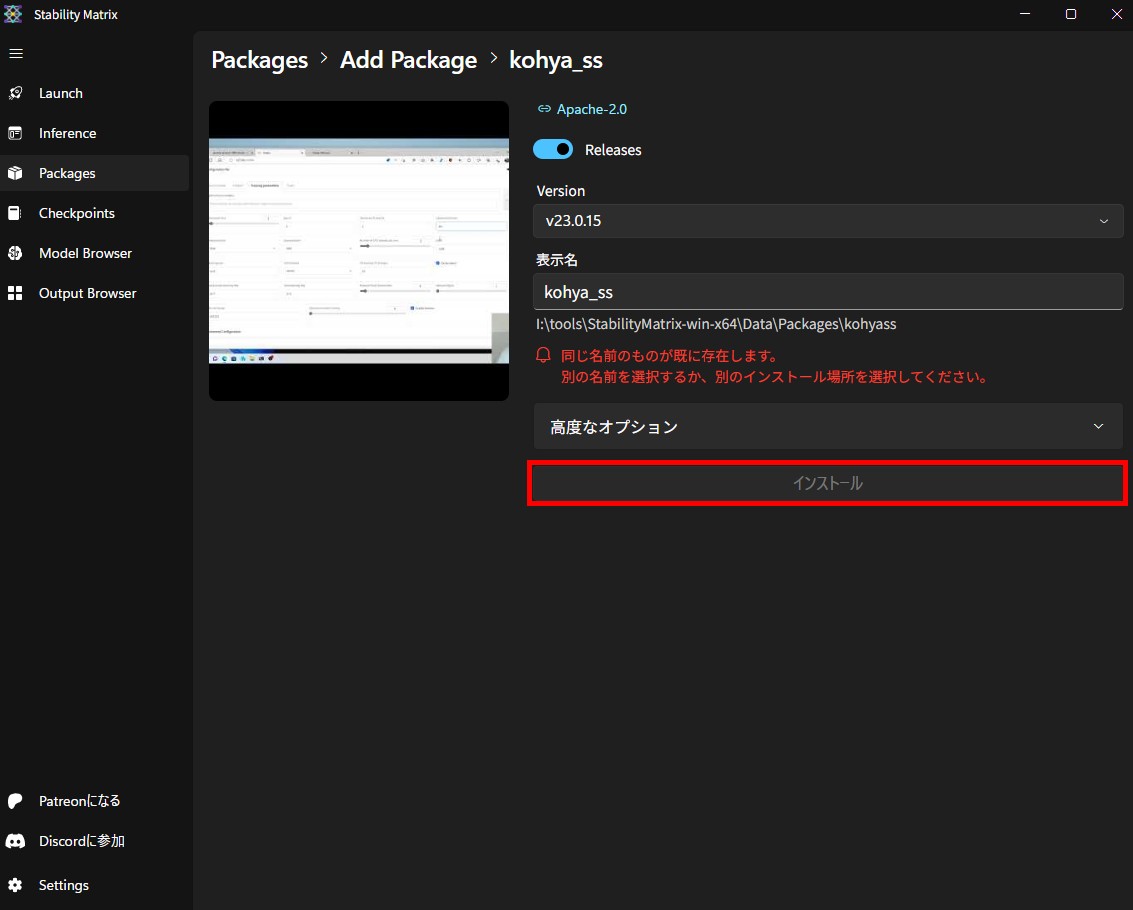This screenshot has width=1133, height=910.
Task: Open Packages in sidebar
Action: click(x=95, y=173)
